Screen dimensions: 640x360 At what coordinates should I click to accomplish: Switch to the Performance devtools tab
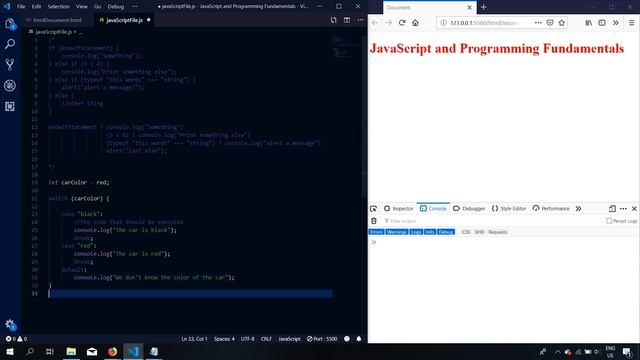coord(551,209)
